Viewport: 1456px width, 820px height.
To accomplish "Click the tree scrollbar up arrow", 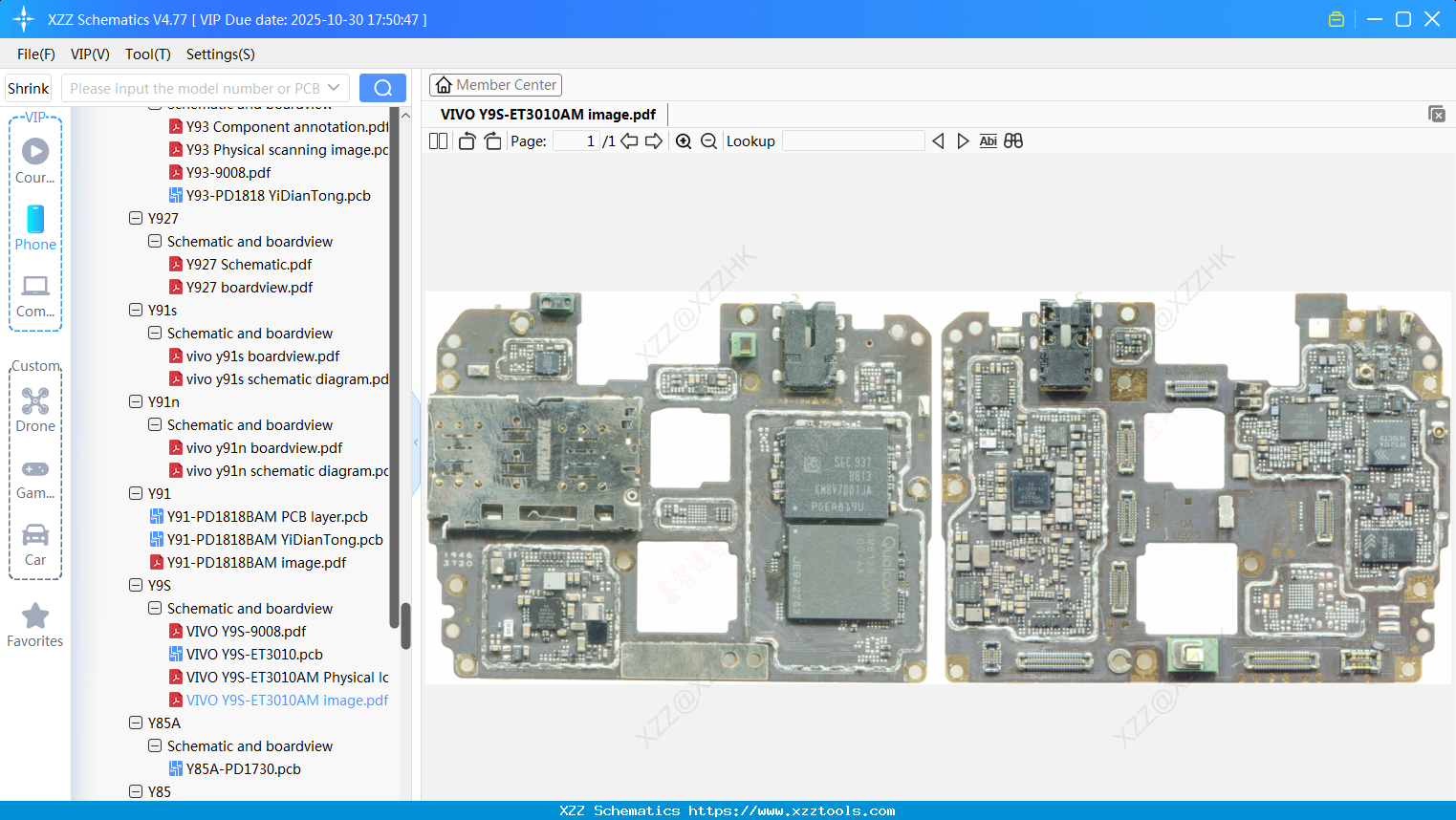I will [405, 115].
